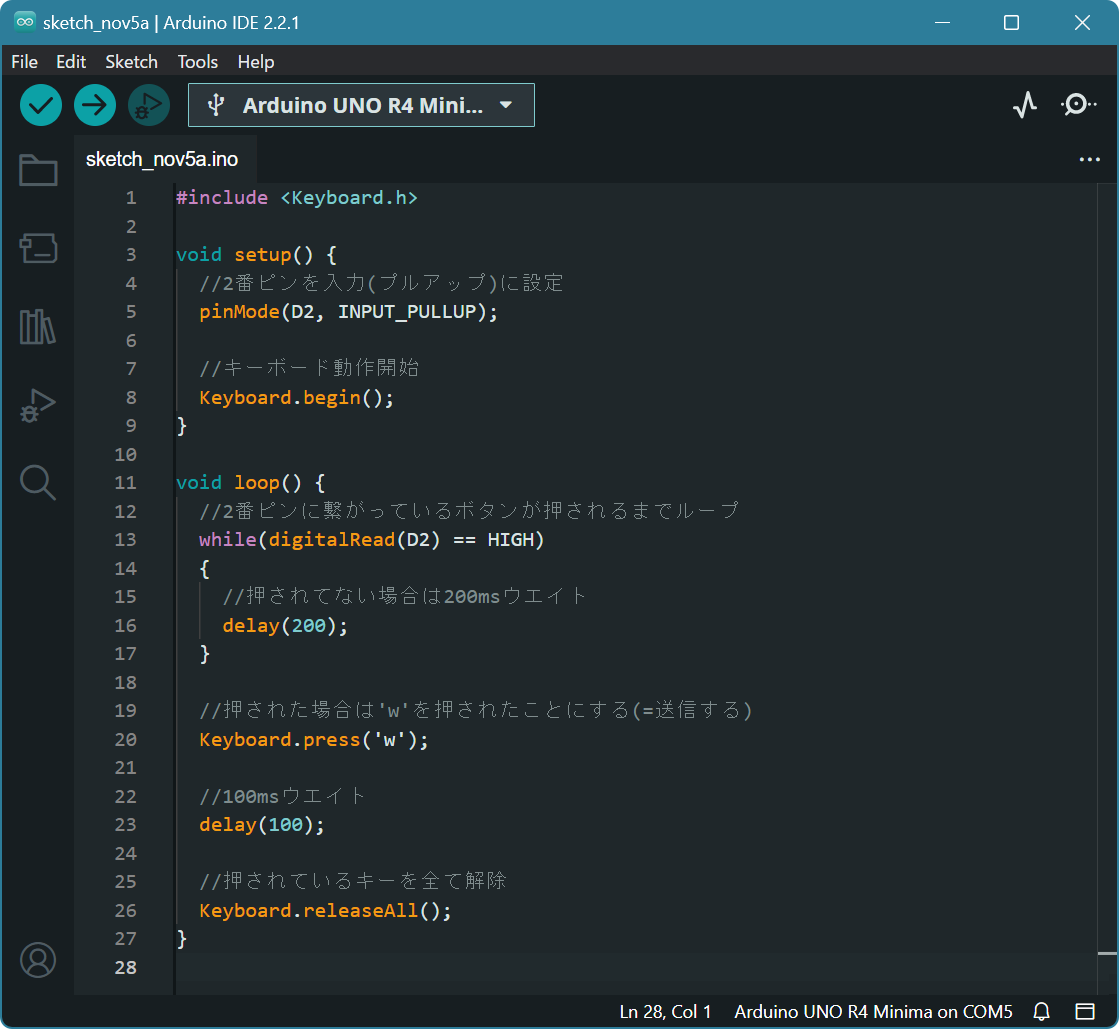Toggle the bottom panel icon in status bar
Image resolution: width=1119 pixels, height=1029 pixels.
pyautogui.click(x=1085, y=1011)
